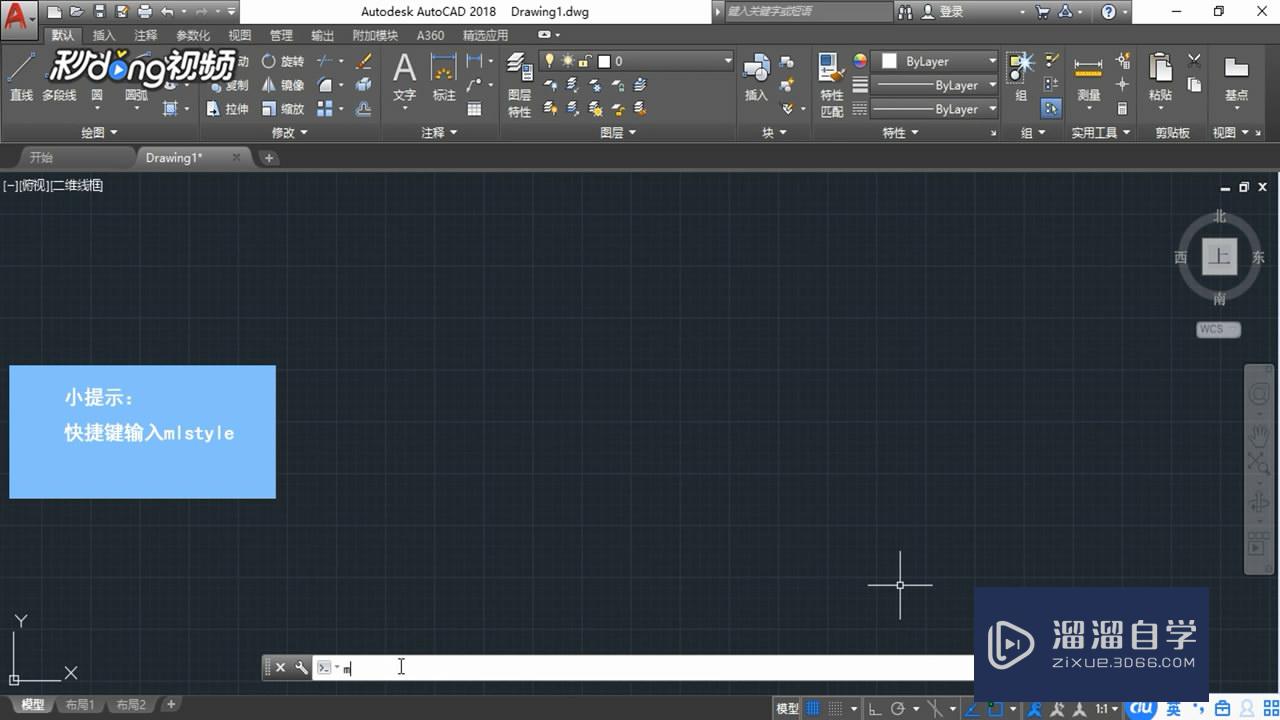The width and height of the screenshot is (1280, 720).
Task: Switch to the 管理 ribbon tab
Action: pos(281,35)
